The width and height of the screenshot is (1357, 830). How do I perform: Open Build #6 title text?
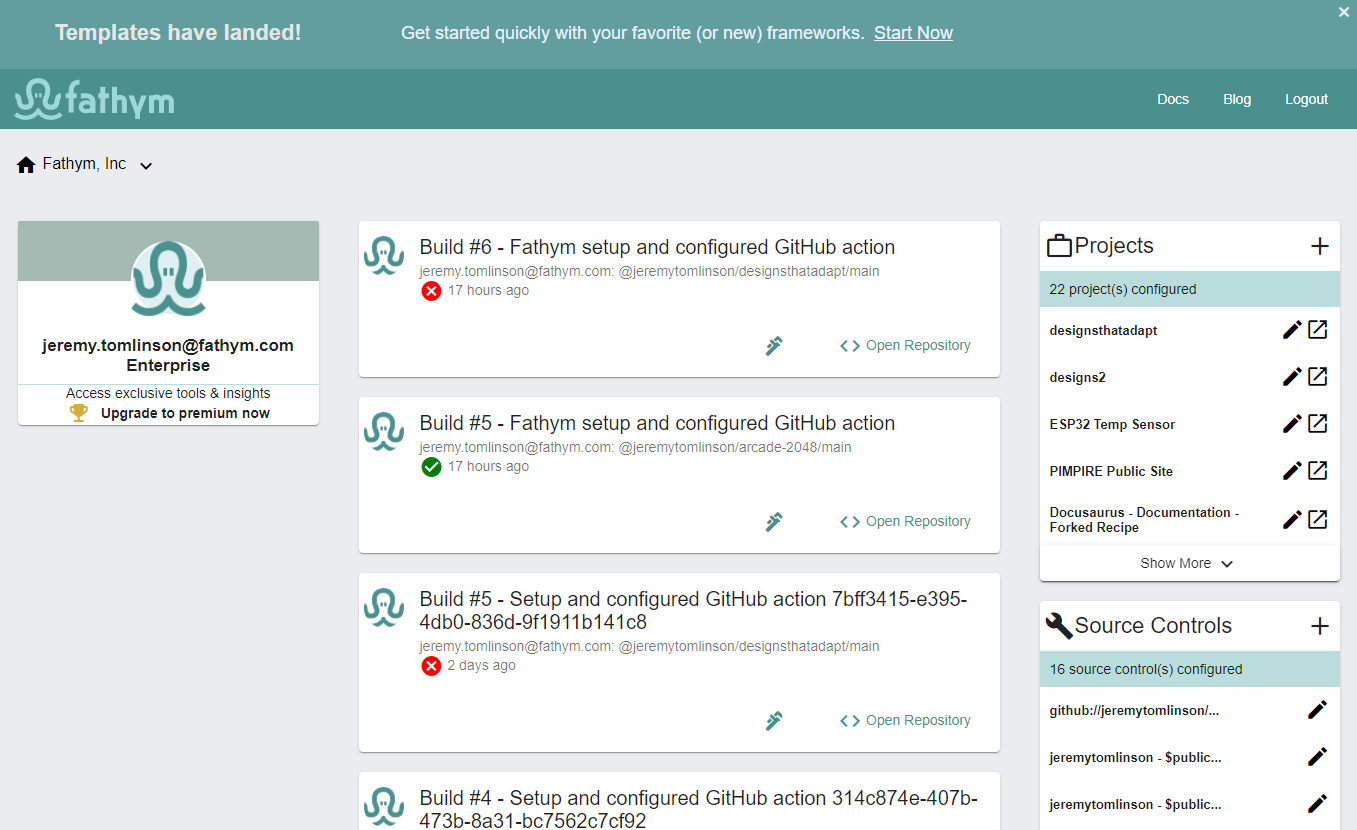pos(657,247)
